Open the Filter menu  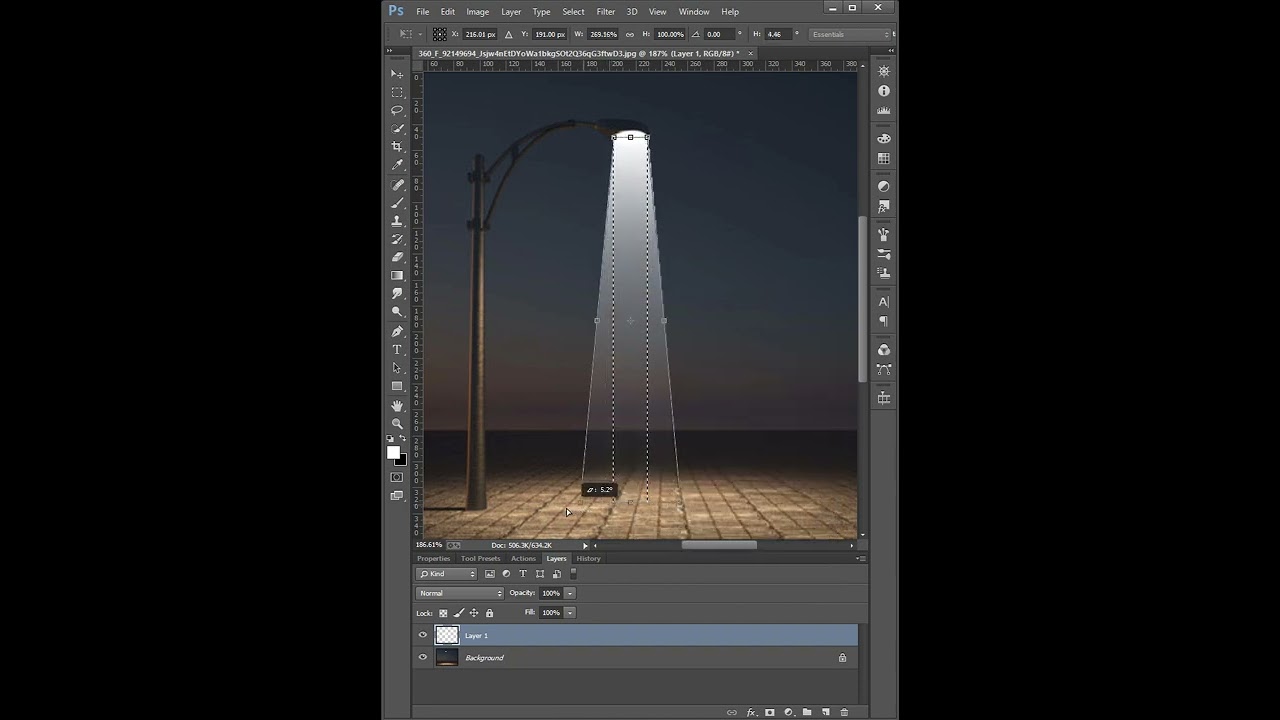[606, 12]
